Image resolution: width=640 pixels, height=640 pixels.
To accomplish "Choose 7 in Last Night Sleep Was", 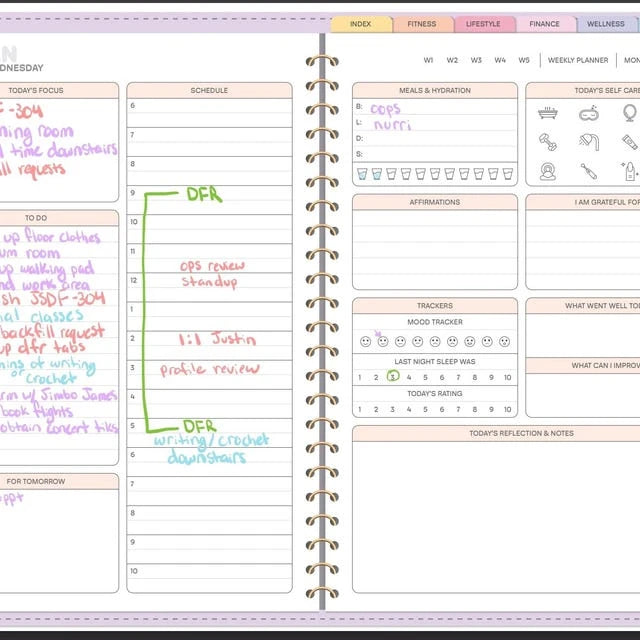I will tap(458, 378).
